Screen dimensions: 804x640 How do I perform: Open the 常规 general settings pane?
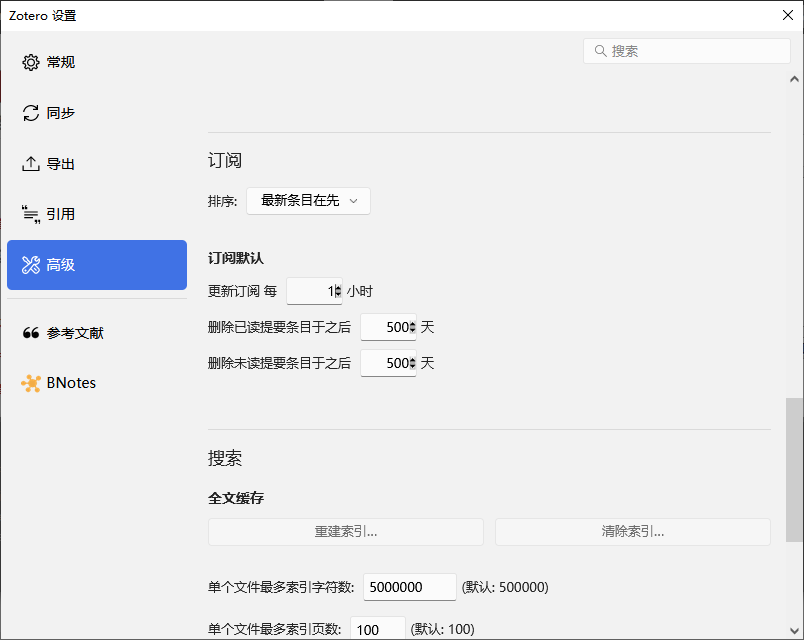pyautogui.click(x=97, y=62)
